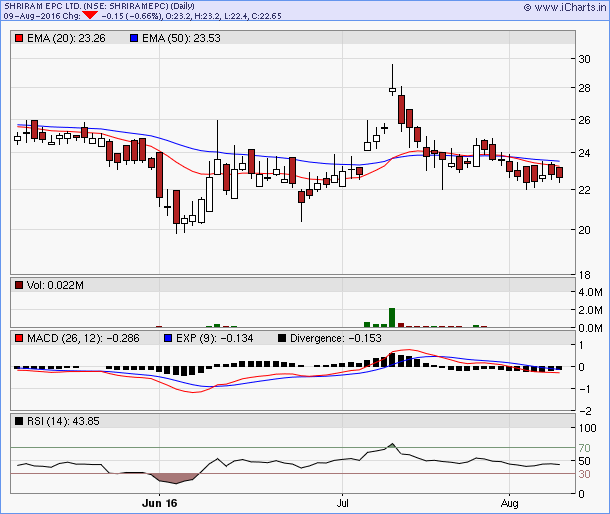
Task: Select the 'EMA (20): 23.26' label
Action: tap(66, 38)
